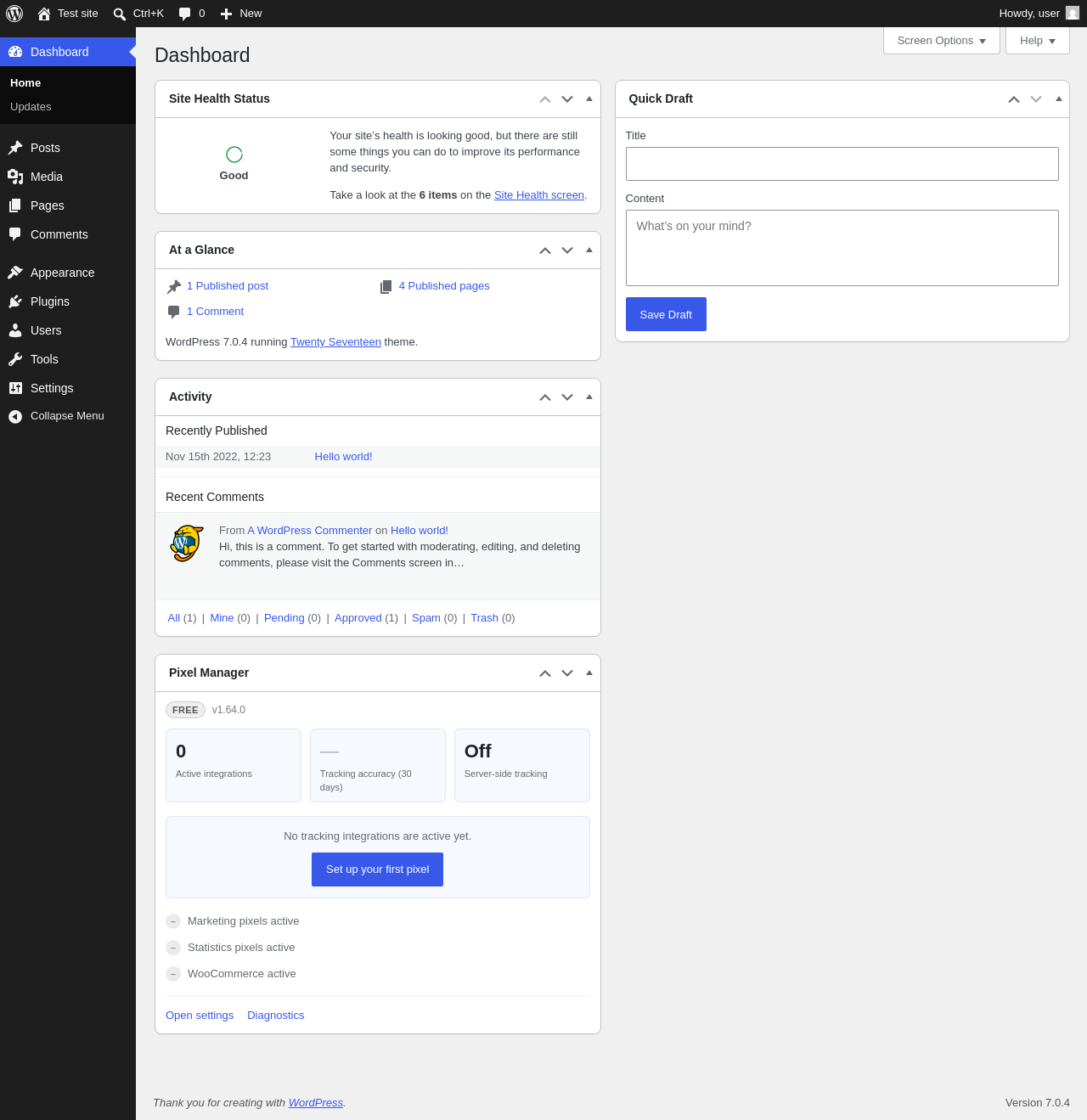The height and width of the screenshot is (1120, 1087).
Task: Click the Quick Draft Title field
Action: (842, 164)
